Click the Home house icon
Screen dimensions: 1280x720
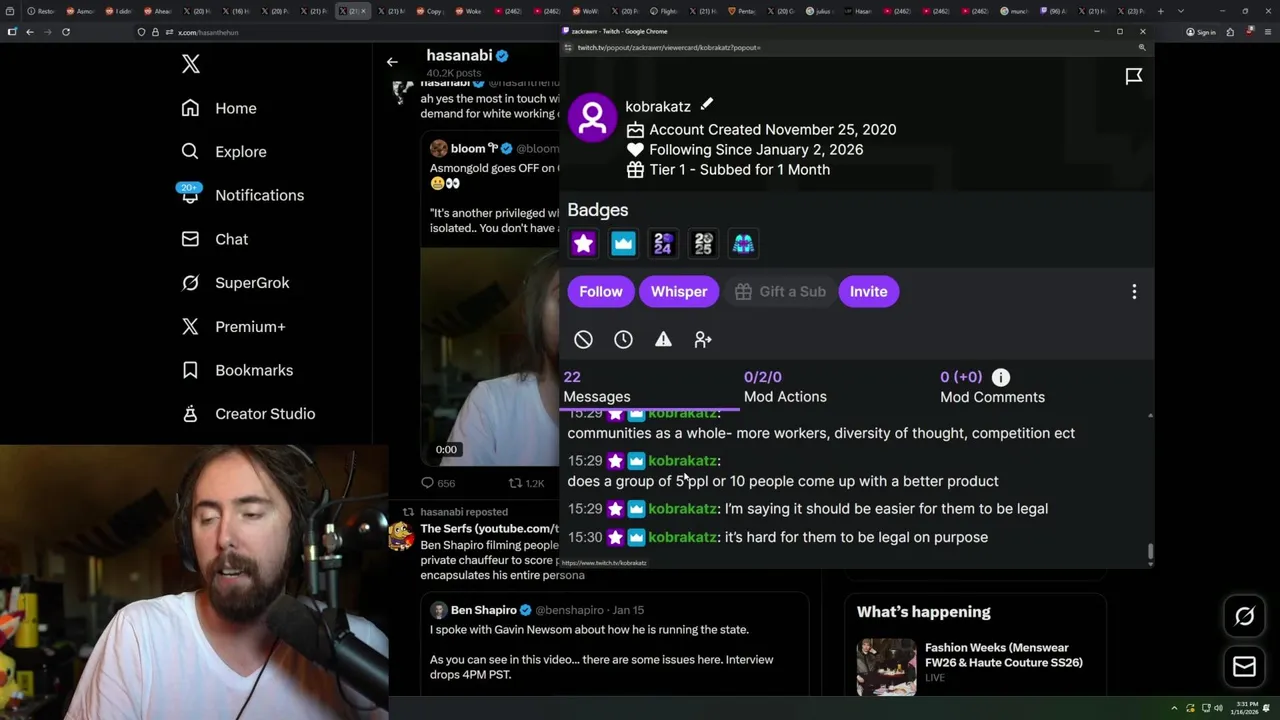[x=190, y=108]
